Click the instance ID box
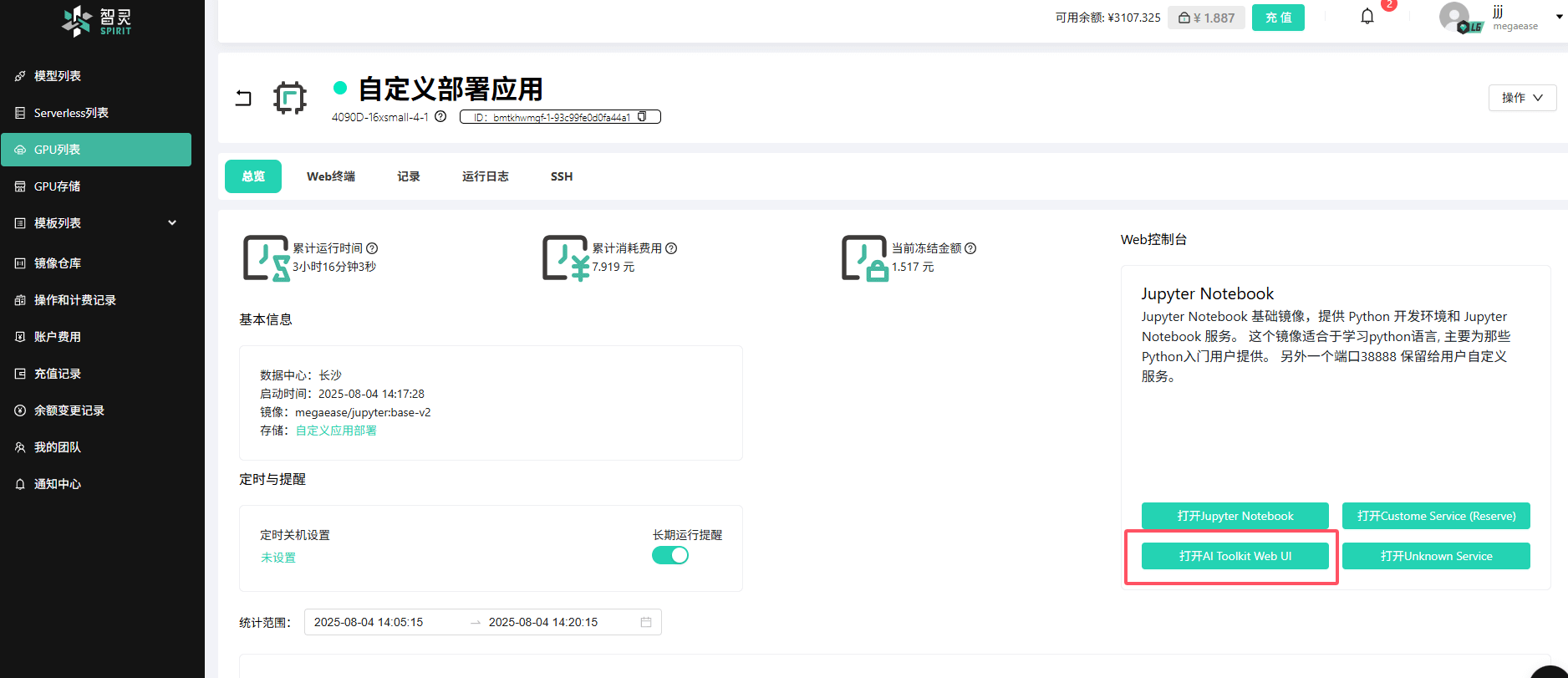 tap(560, 117)
